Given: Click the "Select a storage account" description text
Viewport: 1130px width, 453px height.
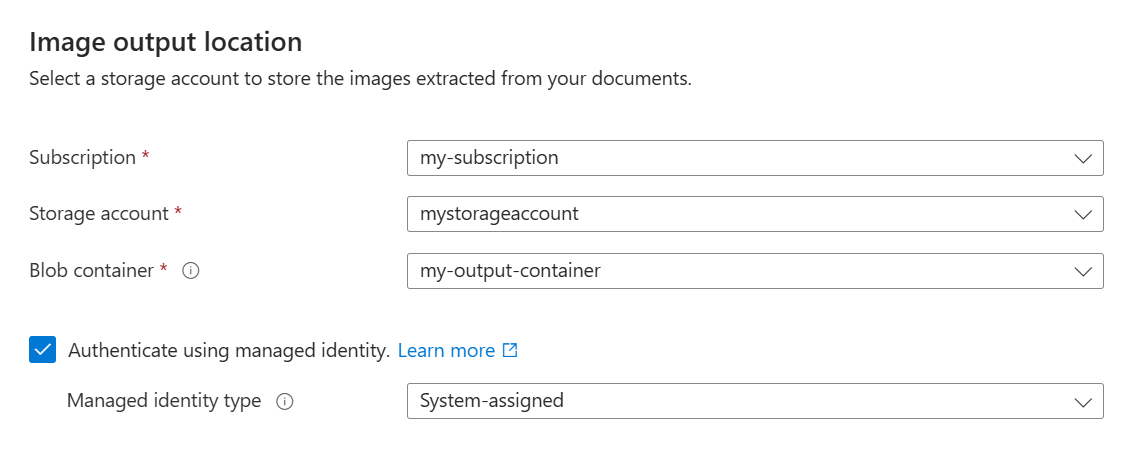Looking at the screenshot, I should [x=360, y=78].
